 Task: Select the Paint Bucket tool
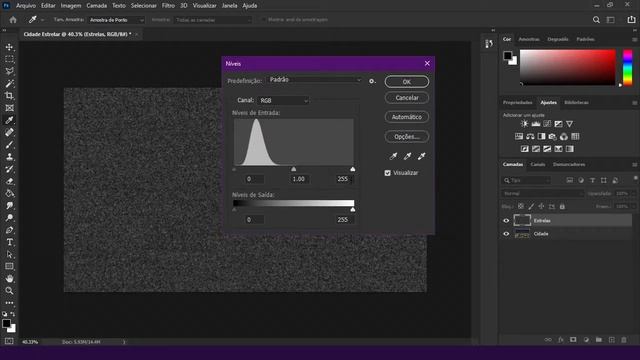coord(9,193)
